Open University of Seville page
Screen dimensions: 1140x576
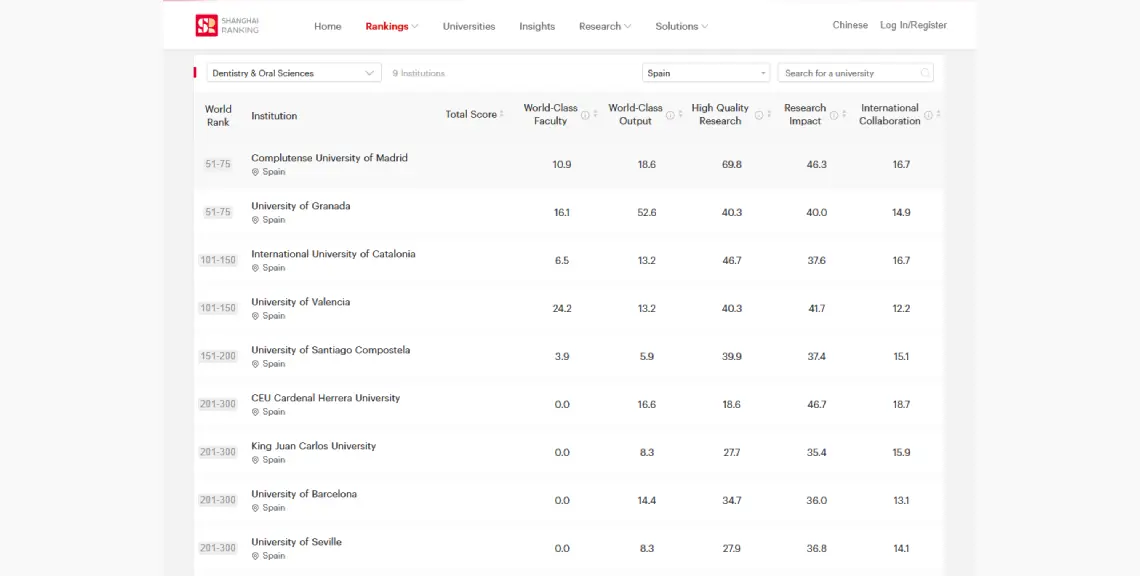(x=297, y=542)
